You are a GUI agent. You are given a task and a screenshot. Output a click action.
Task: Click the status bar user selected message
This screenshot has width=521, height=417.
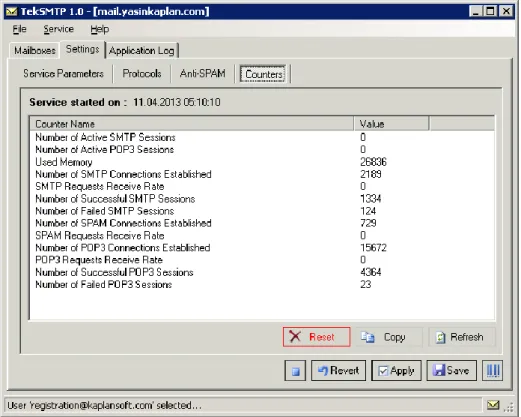click(104, 405)
